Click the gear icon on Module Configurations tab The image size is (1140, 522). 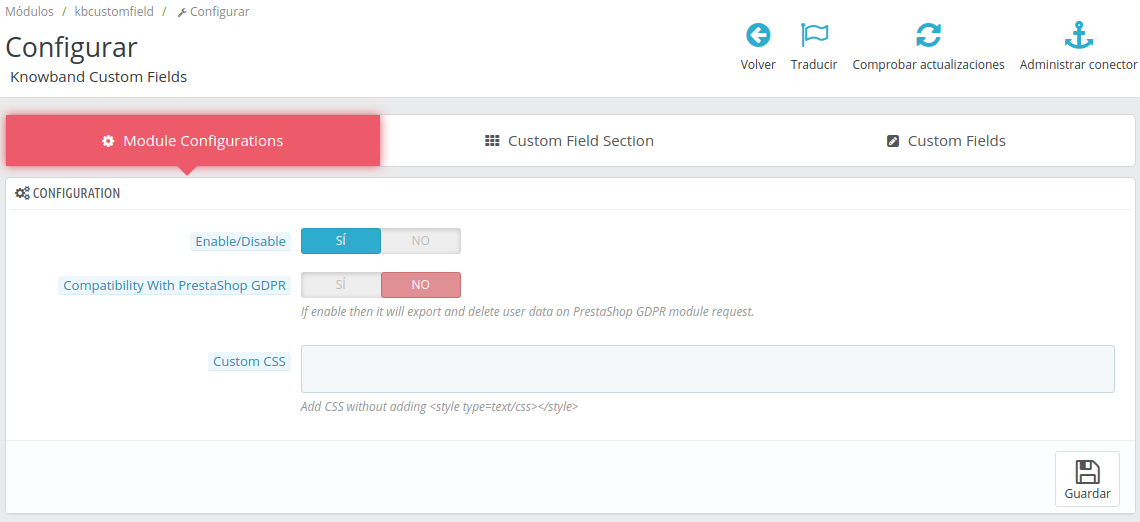(x=108, y=141)
